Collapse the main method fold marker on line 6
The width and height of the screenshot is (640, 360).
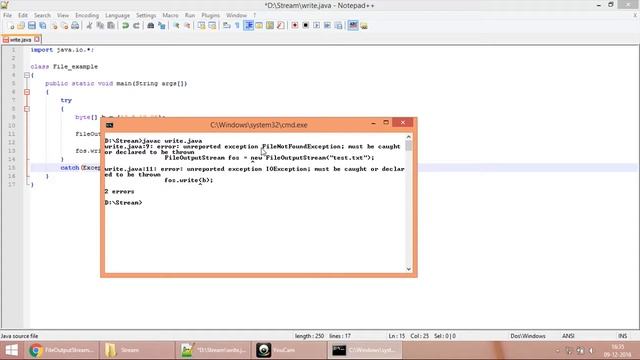point(27,92)
